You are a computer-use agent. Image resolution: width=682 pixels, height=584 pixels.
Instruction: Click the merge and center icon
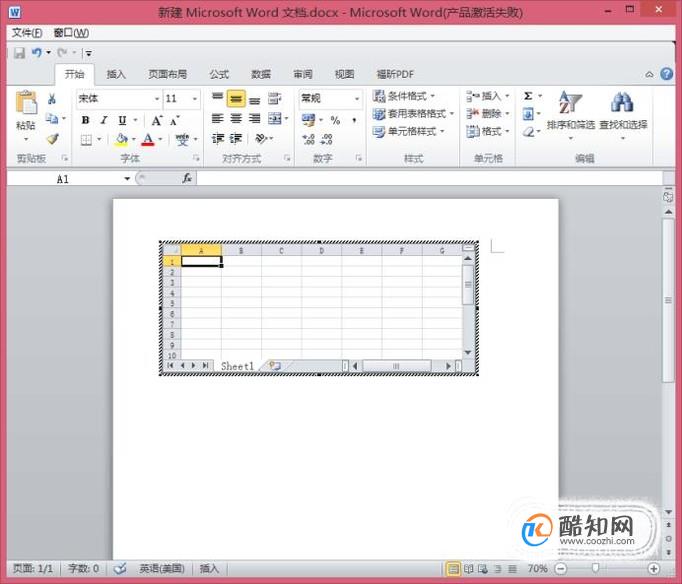point(274,118)
